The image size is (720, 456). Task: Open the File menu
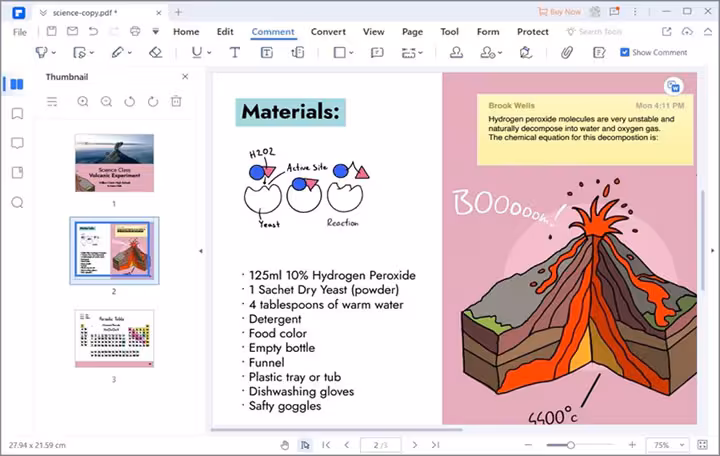(x=20, y=32)
